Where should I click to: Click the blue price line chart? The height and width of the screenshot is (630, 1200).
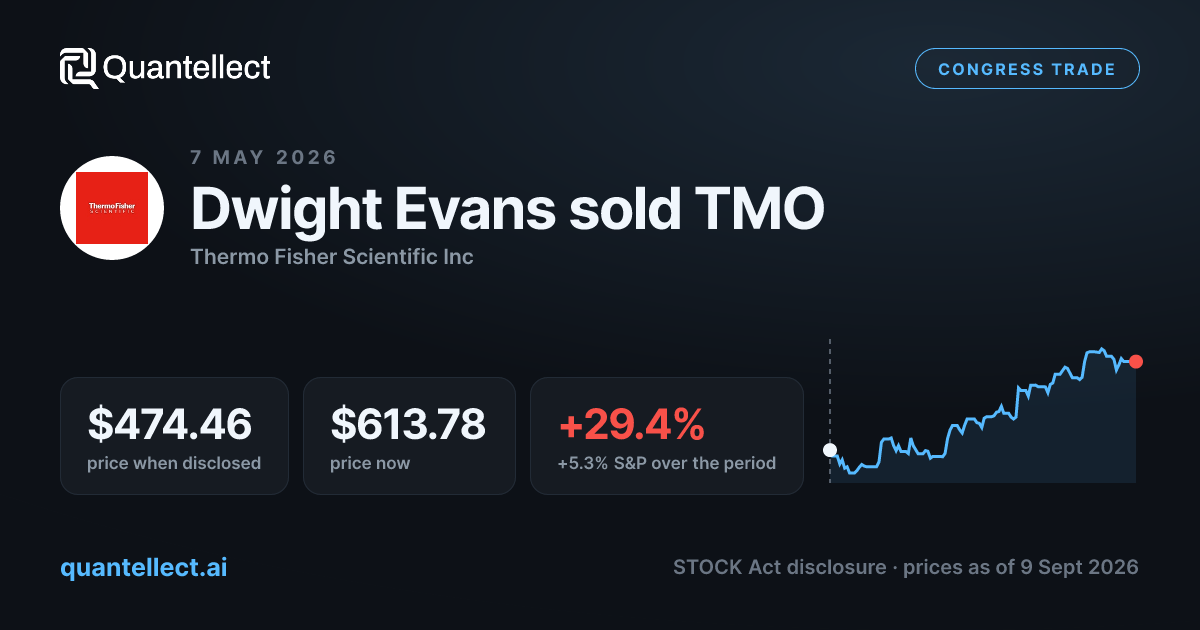982,411
